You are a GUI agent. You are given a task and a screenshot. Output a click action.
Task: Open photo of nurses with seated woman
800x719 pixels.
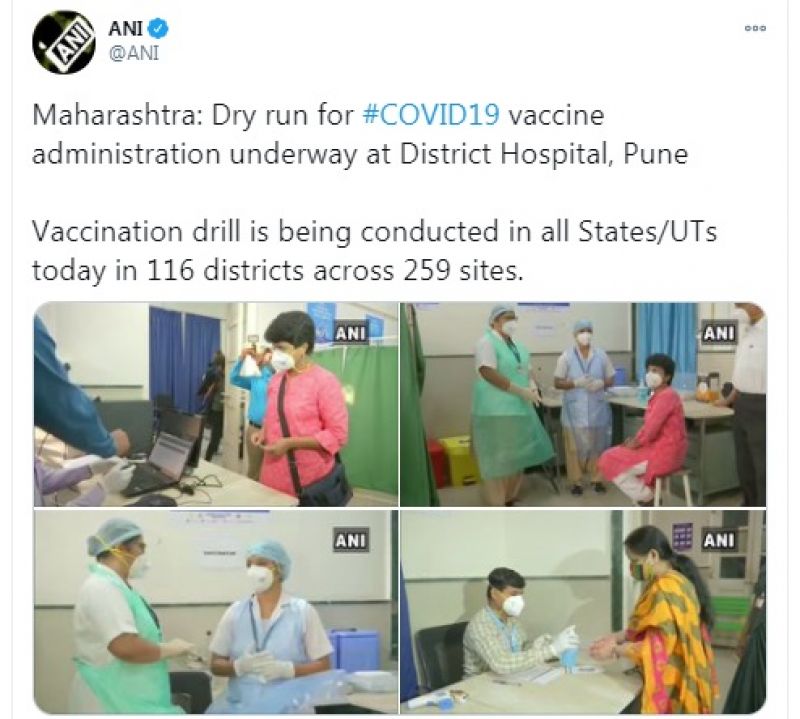pyautogui.click(x=583, y=404)
